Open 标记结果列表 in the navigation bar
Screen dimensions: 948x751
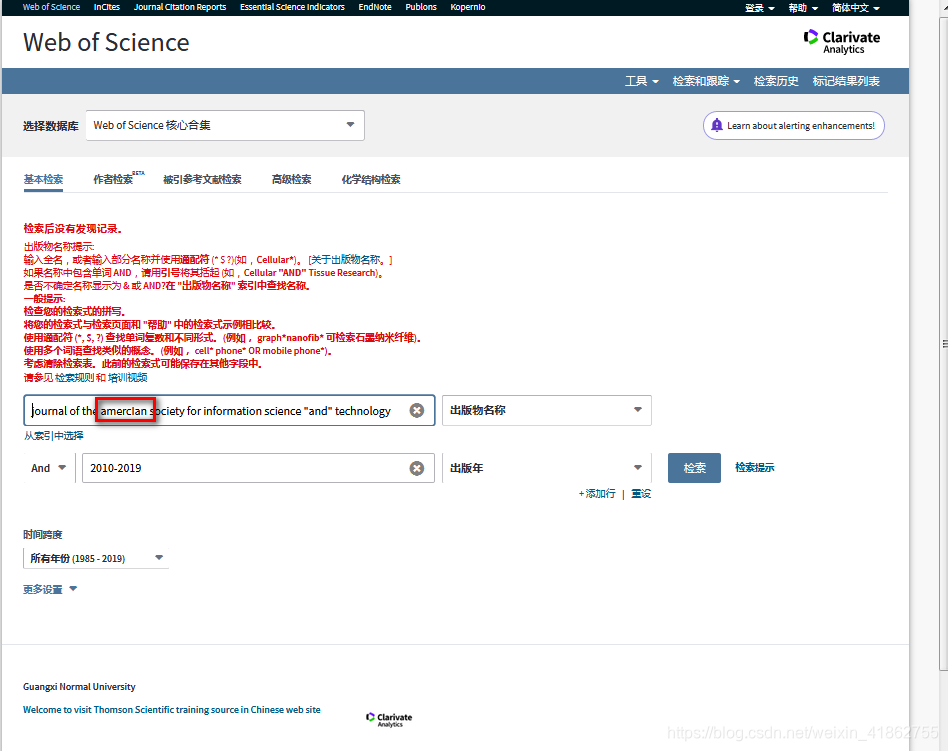(x=846, y=81)
